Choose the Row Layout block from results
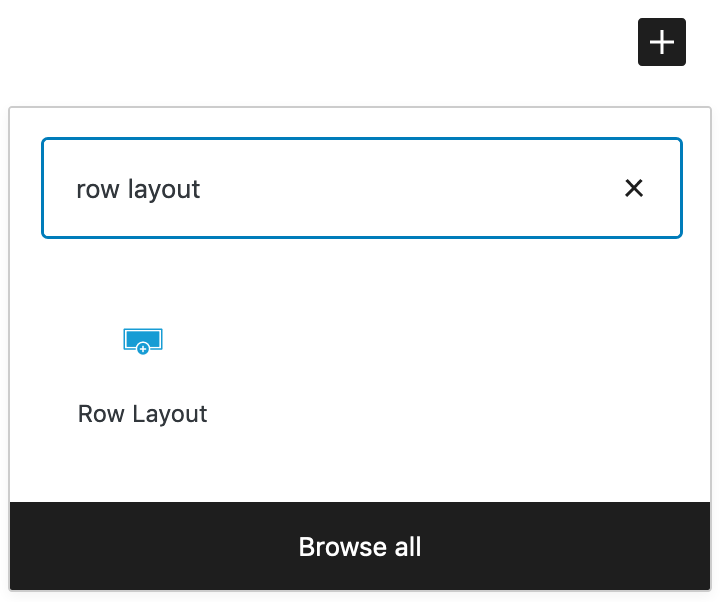Image resolution: width=720 pixels, height=602 pixels. coord(143,370)
